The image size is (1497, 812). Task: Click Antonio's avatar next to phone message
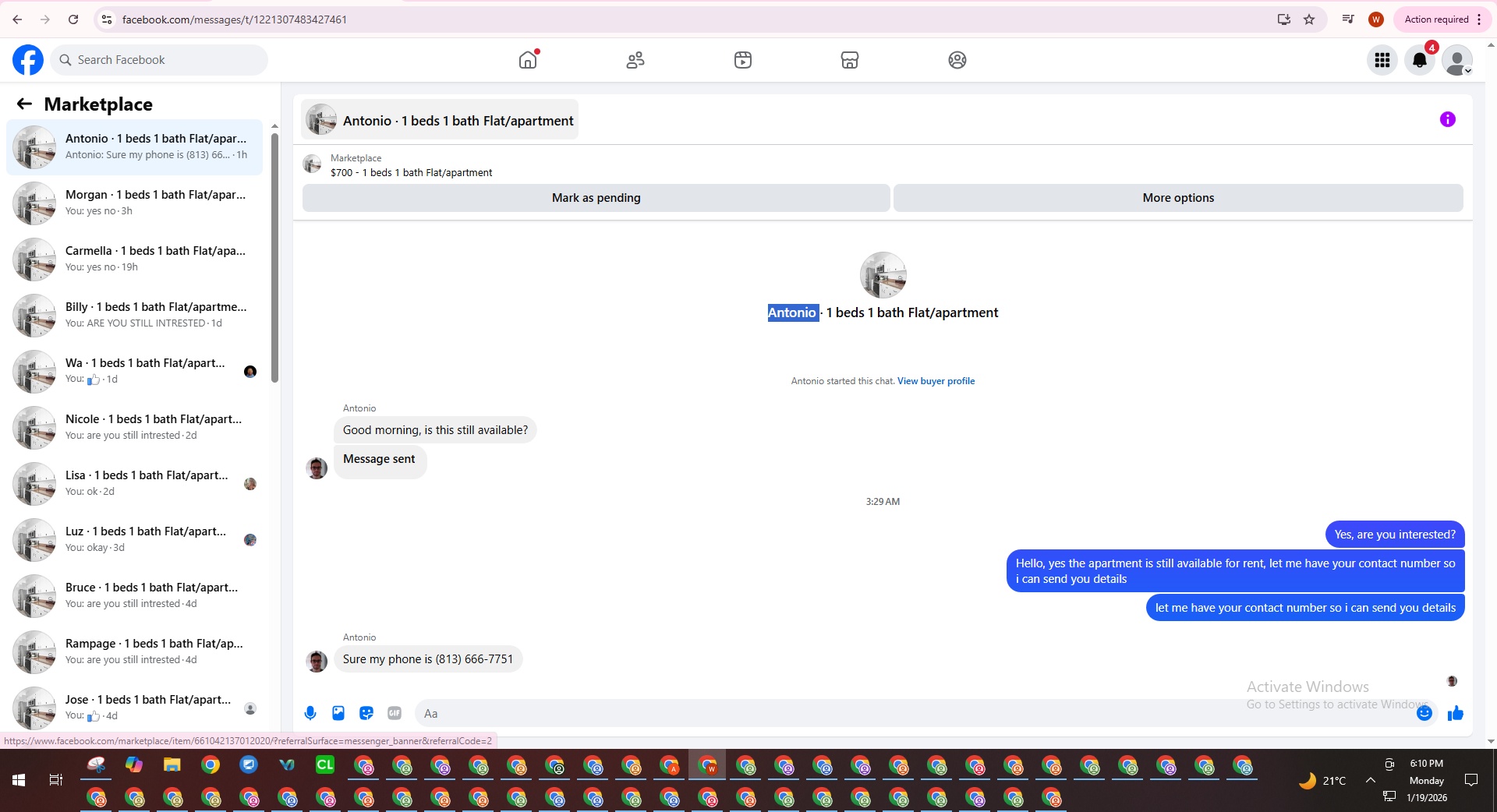317,662
